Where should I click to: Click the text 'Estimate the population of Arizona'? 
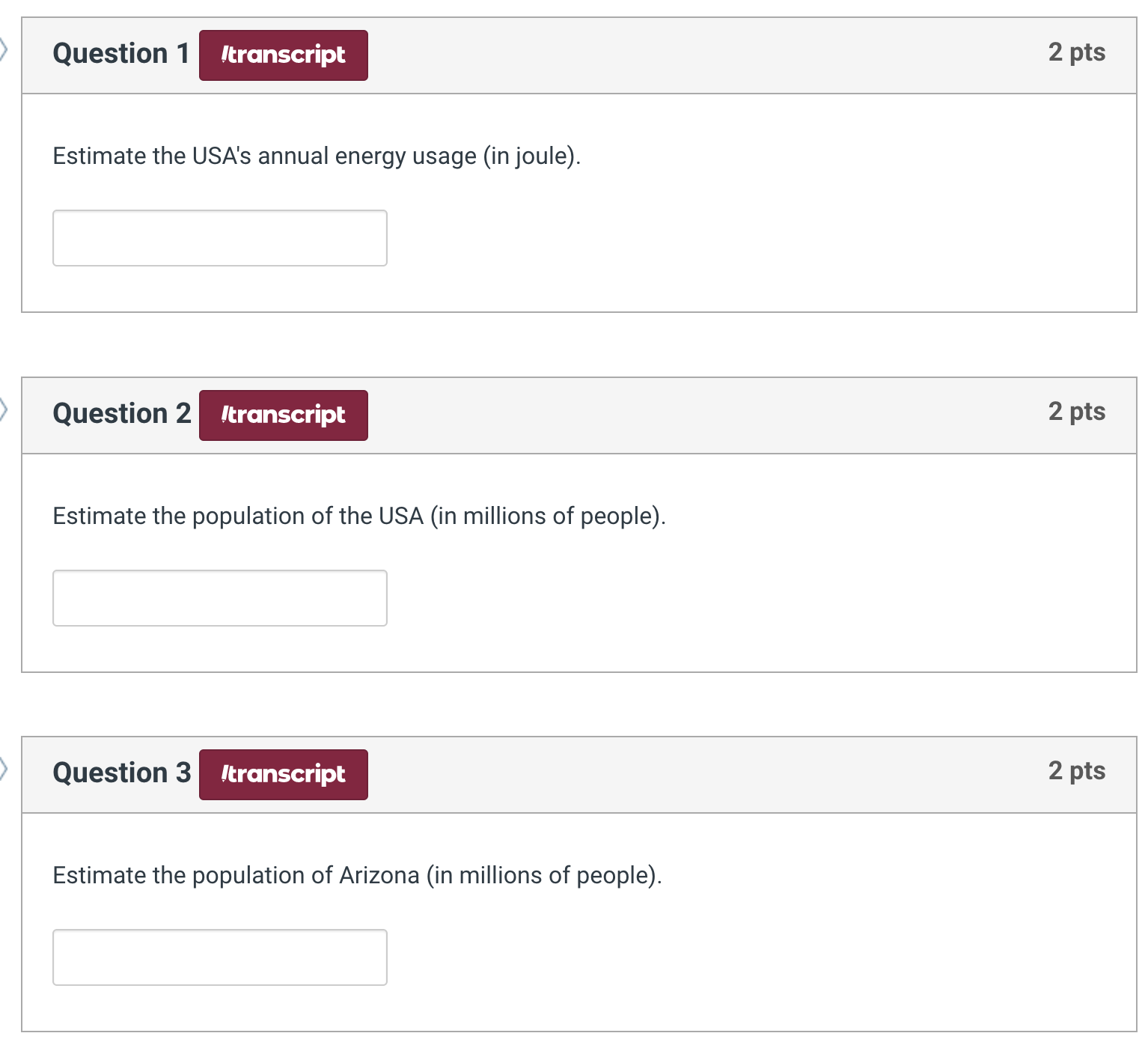coord(236,876)
